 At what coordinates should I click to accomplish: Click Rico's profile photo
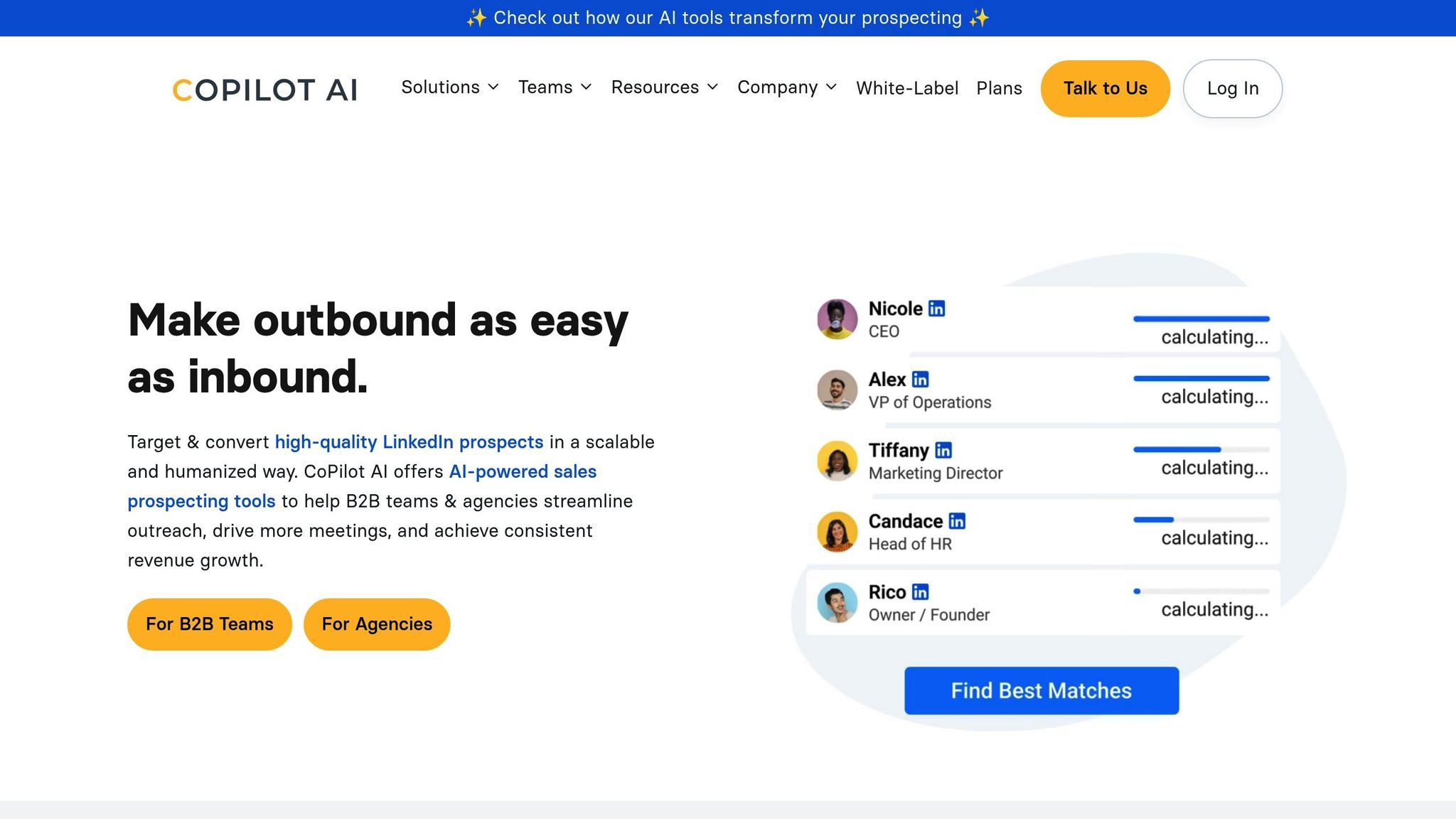[x=837, y=603]
